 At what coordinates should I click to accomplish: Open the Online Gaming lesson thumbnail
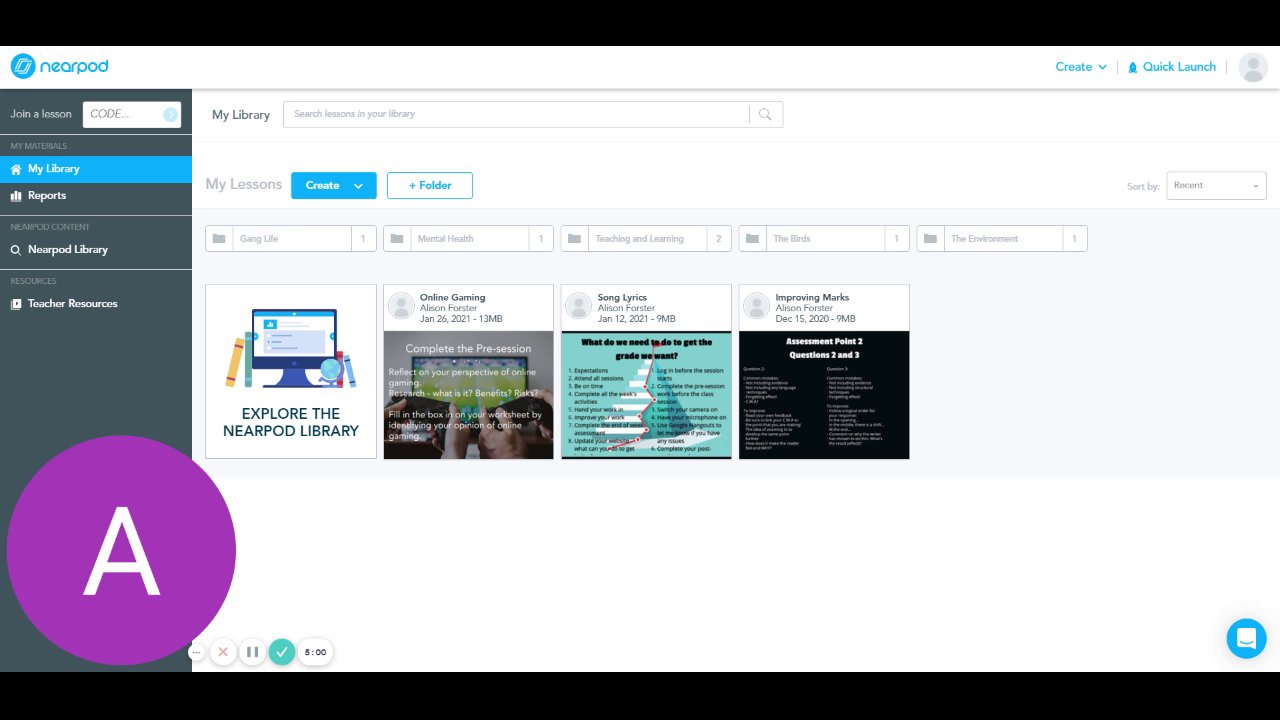point(468,395)
